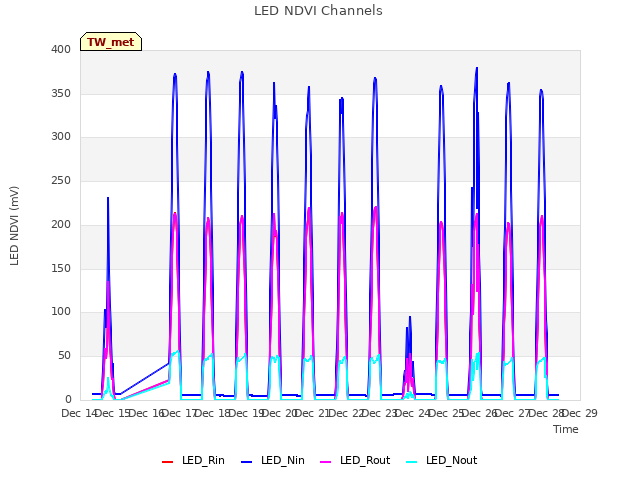Click the 300 y-axis tick label
Viewport: 640px width, 480px height.
coord(61,137)
